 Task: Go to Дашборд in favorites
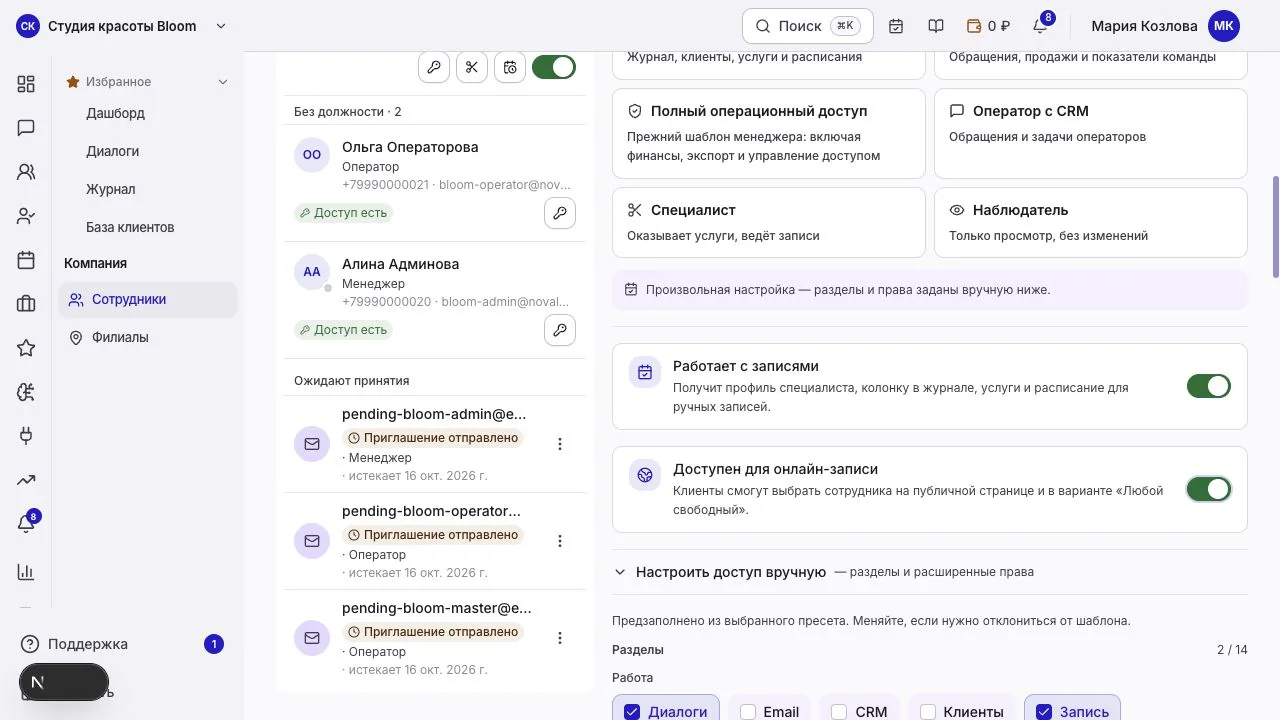[115, 113]
